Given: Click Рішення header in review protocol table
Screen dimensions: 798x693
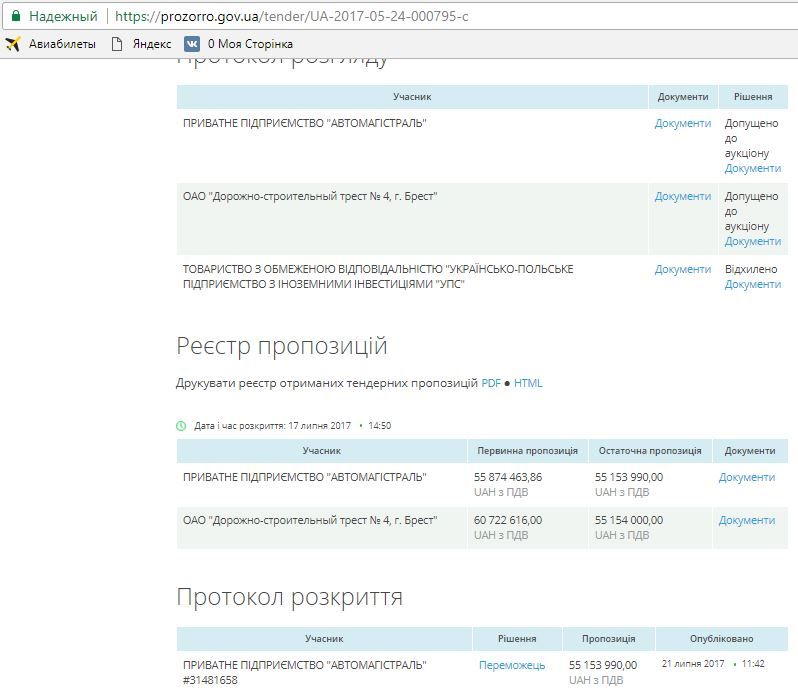Looking at the screenshot, I should [x=753, y=97].
